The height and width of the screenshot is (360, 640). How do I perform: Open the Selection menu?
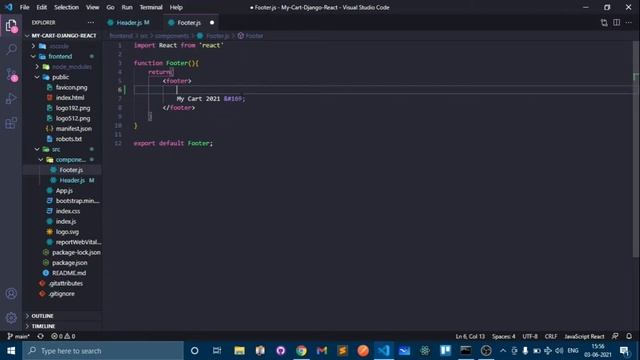coord(67,7)
